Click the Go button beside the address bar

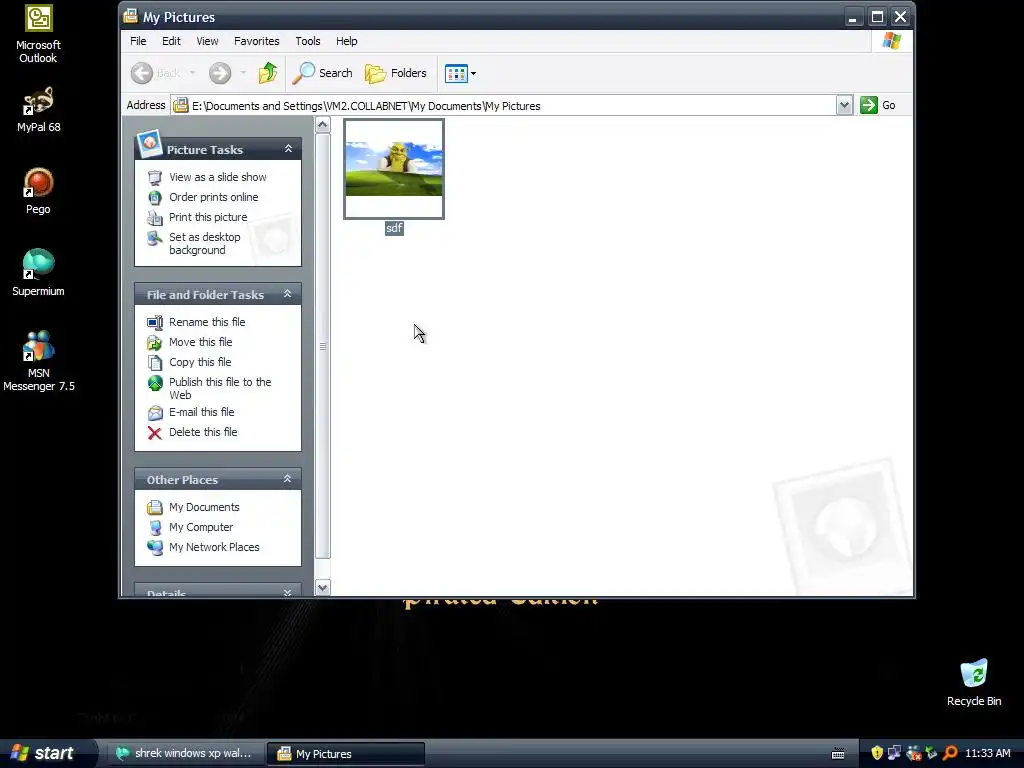click(x=878, y=105)
